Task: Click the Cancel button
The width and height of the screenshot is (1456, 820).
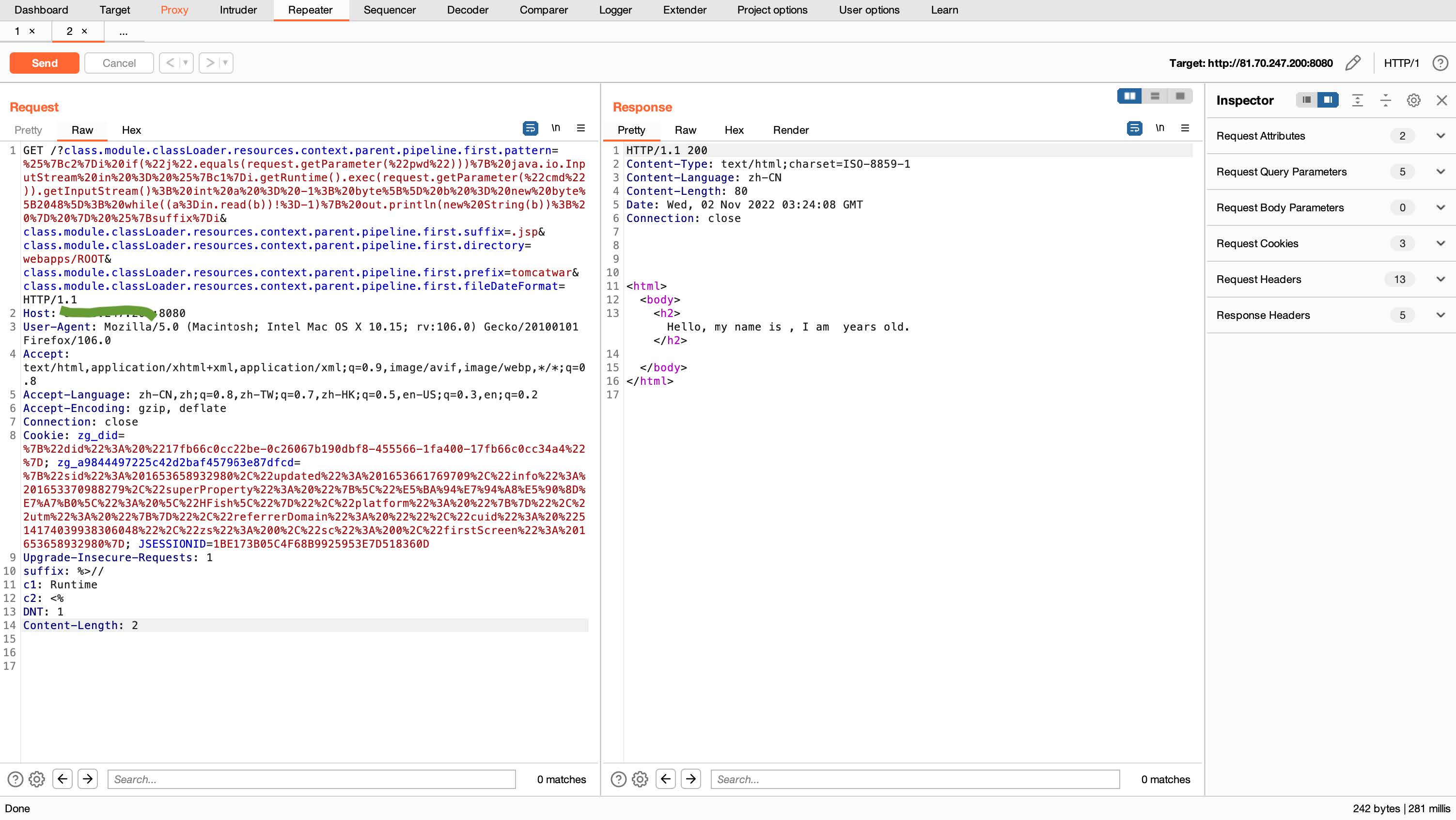Action: tap(119, 63)
